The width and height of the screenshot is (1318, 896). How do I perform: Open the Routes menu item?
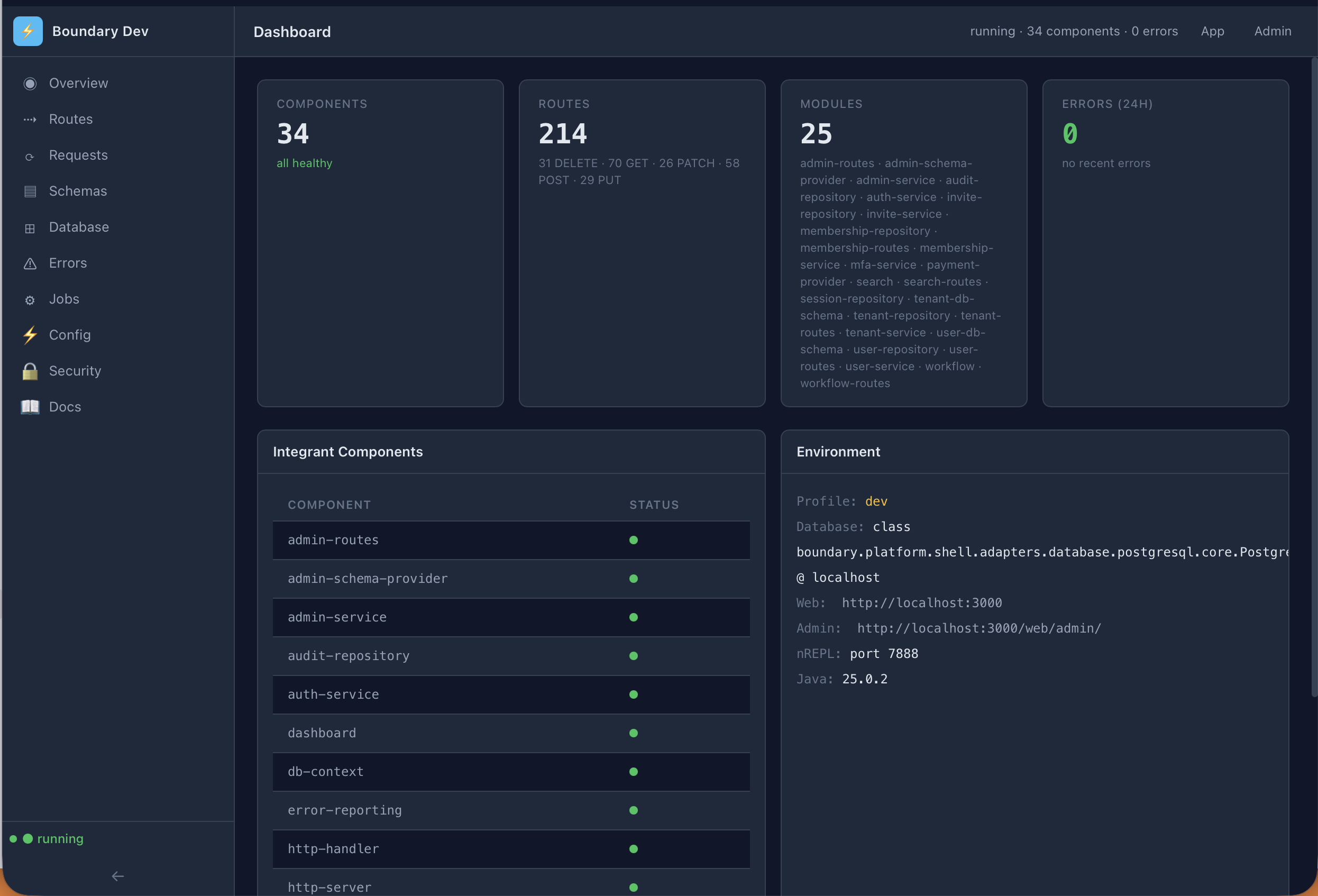[x=118, y=119]
